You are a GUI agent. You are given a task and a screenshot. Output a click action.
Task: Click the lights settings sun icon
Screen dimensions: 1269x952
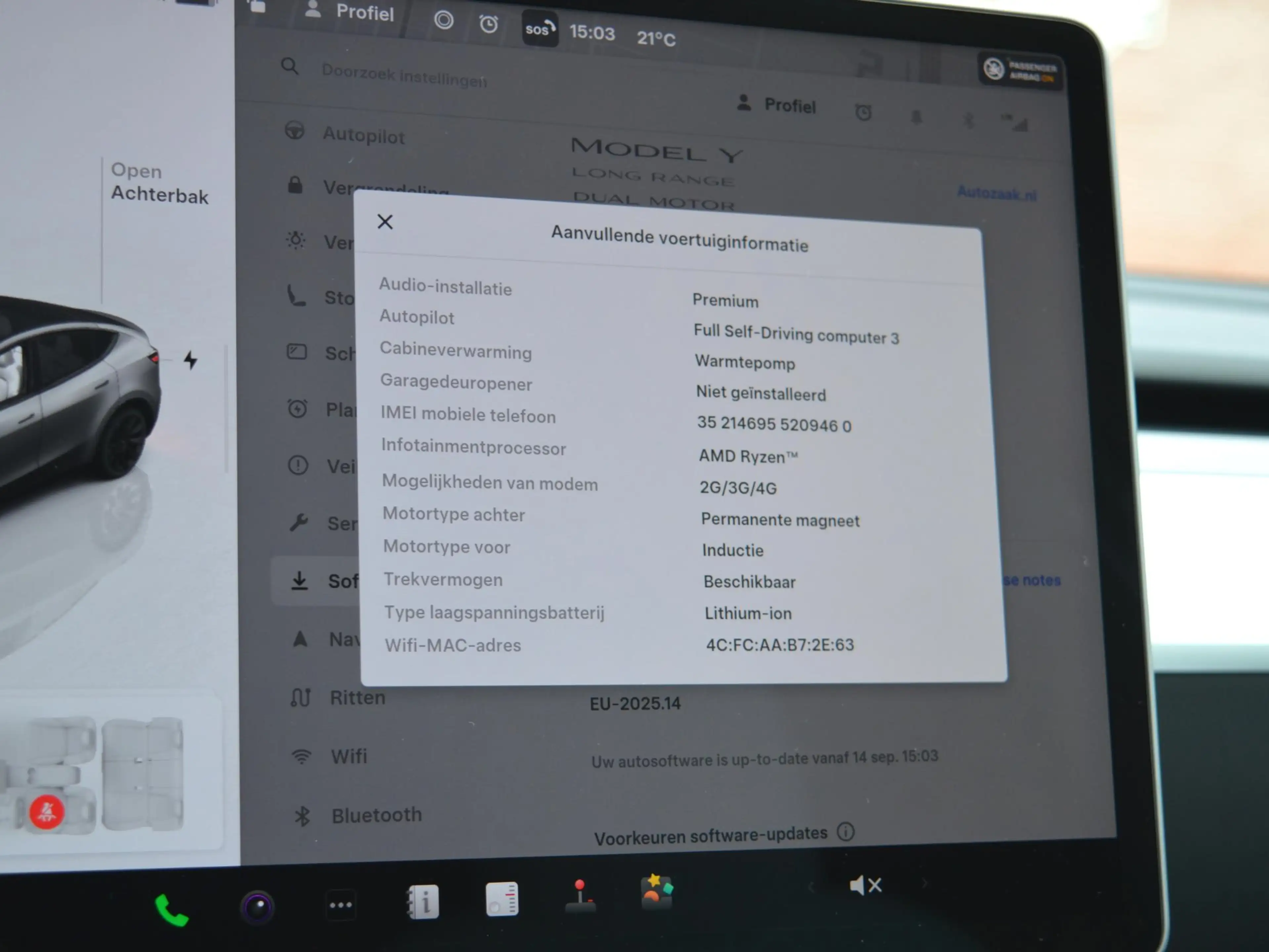point(295,240)
